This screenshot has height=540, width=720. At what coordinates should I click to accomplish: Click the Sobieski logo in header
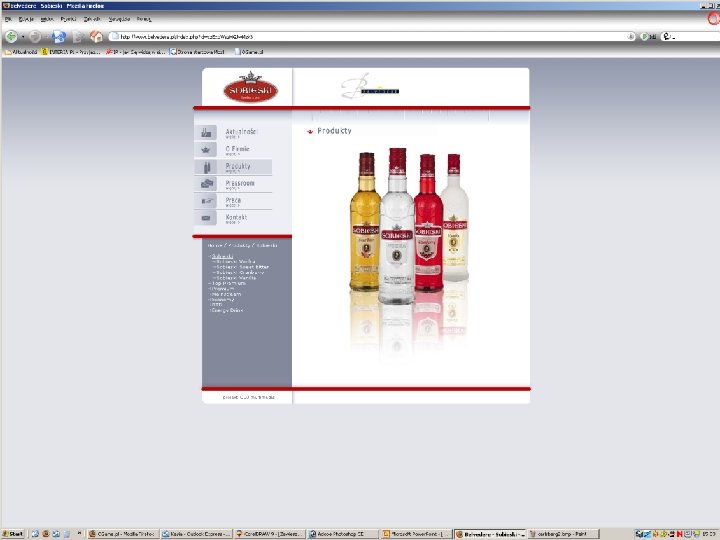[x=251, y=87]
